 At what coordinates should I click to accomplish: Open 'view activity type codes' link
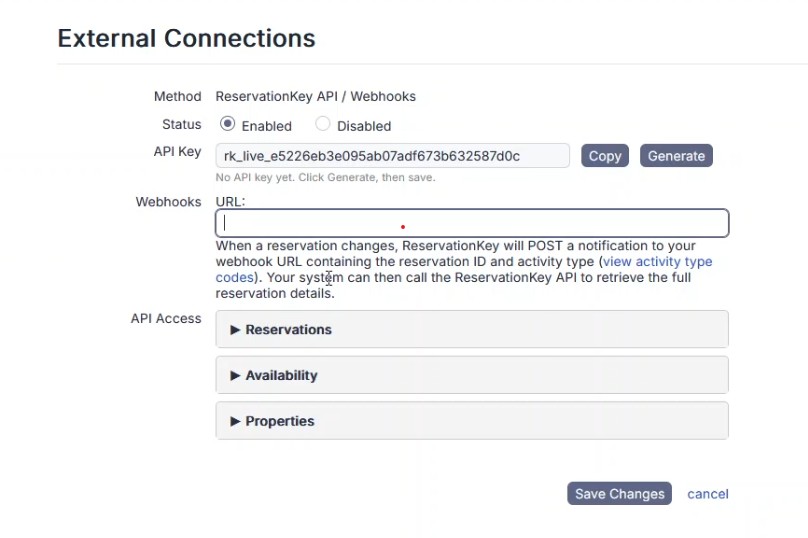pos(656,262)
